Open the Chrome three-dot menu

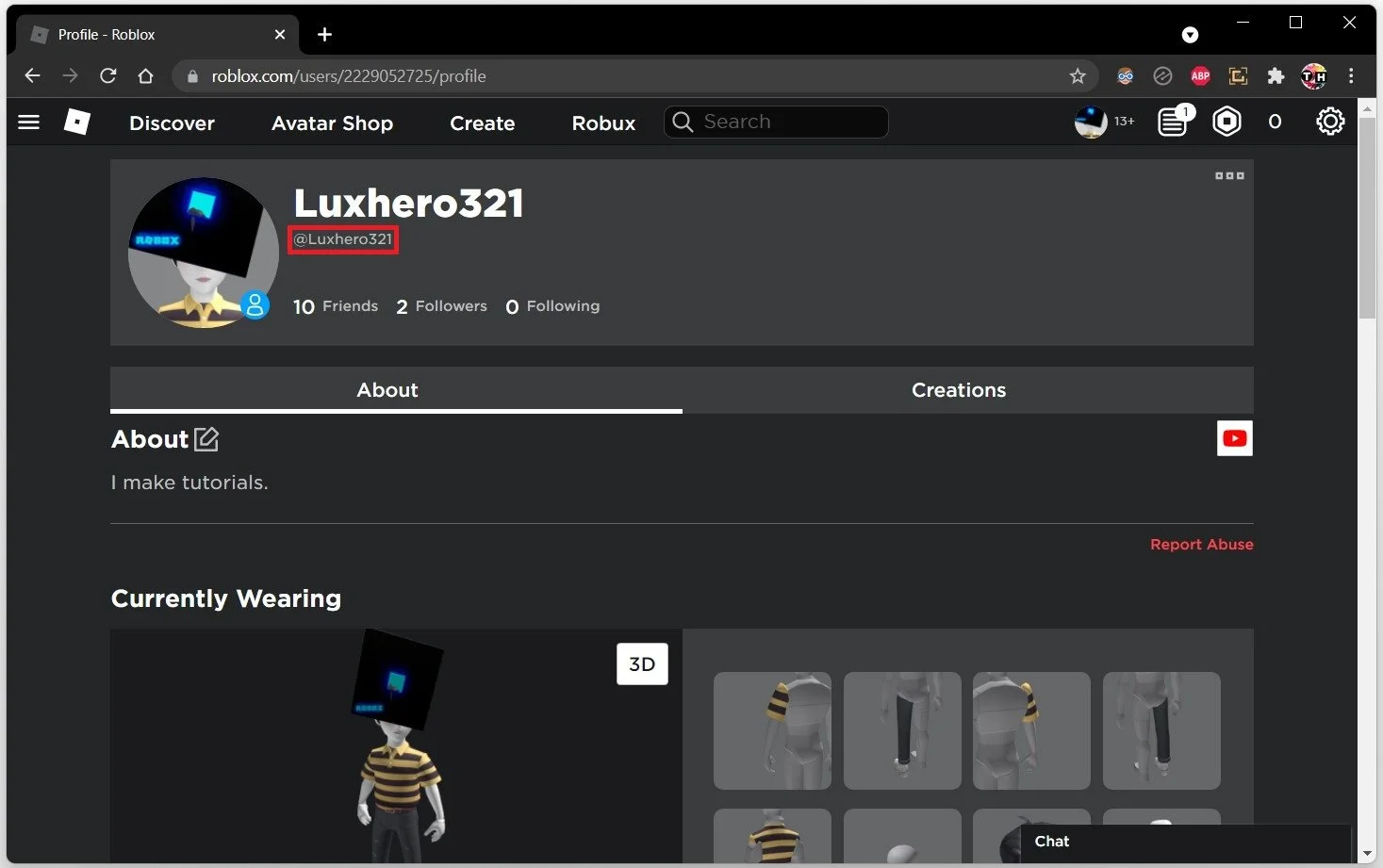tap(1351, 76)
